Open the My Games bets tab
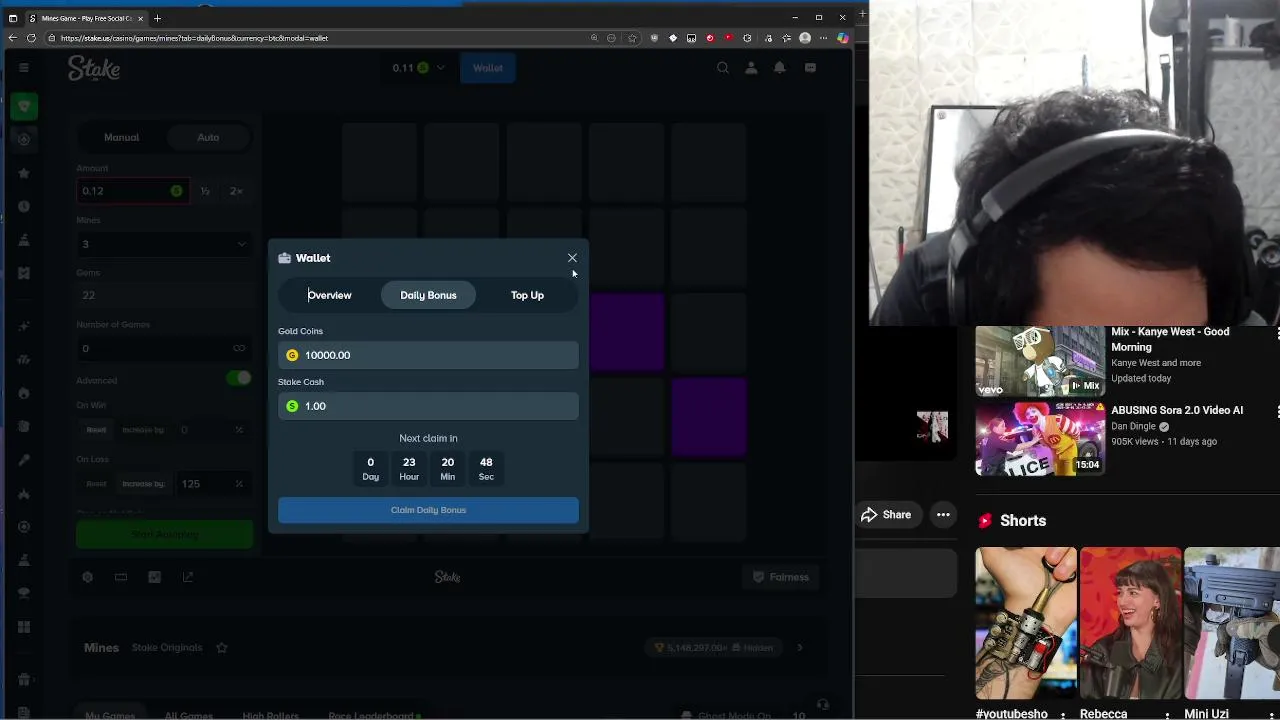Viewport: 1280px width, 720px height. (x=110, y=715)
